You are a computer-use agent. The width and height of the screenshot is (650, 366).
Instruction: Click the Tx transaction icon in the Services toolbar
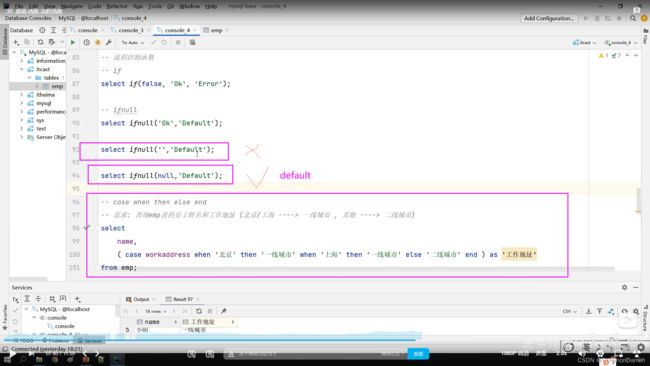click(x=15, y=299)
